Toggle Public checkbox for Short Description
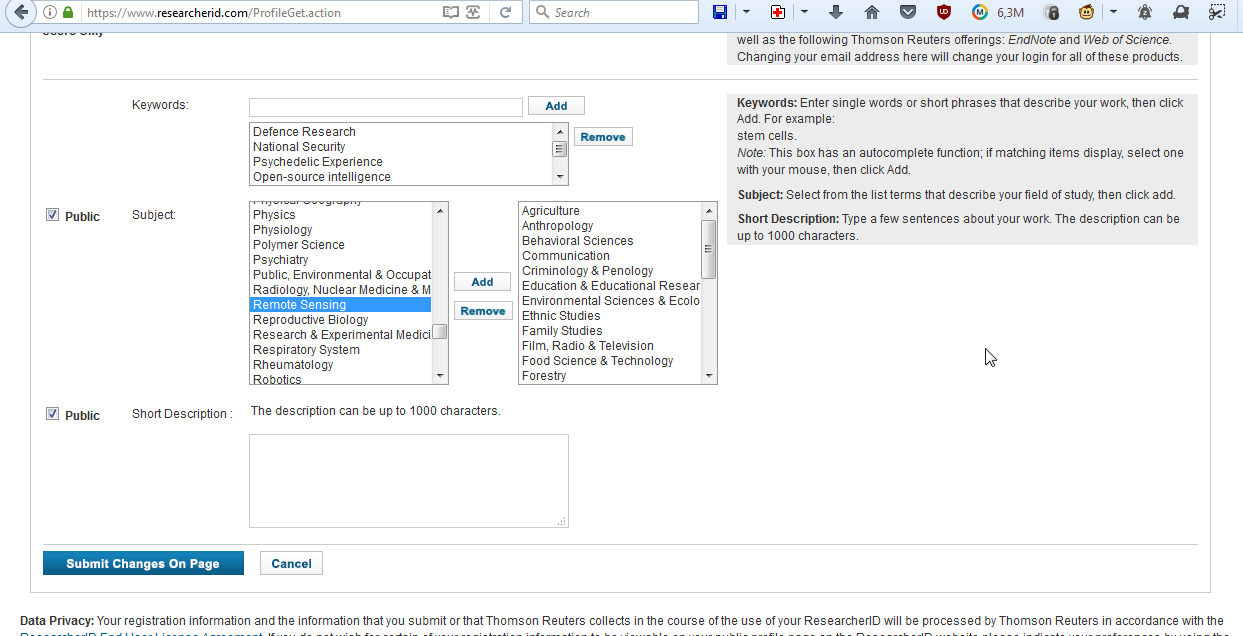Screen dimensions: 1243x636 click(x=53, y=414)
